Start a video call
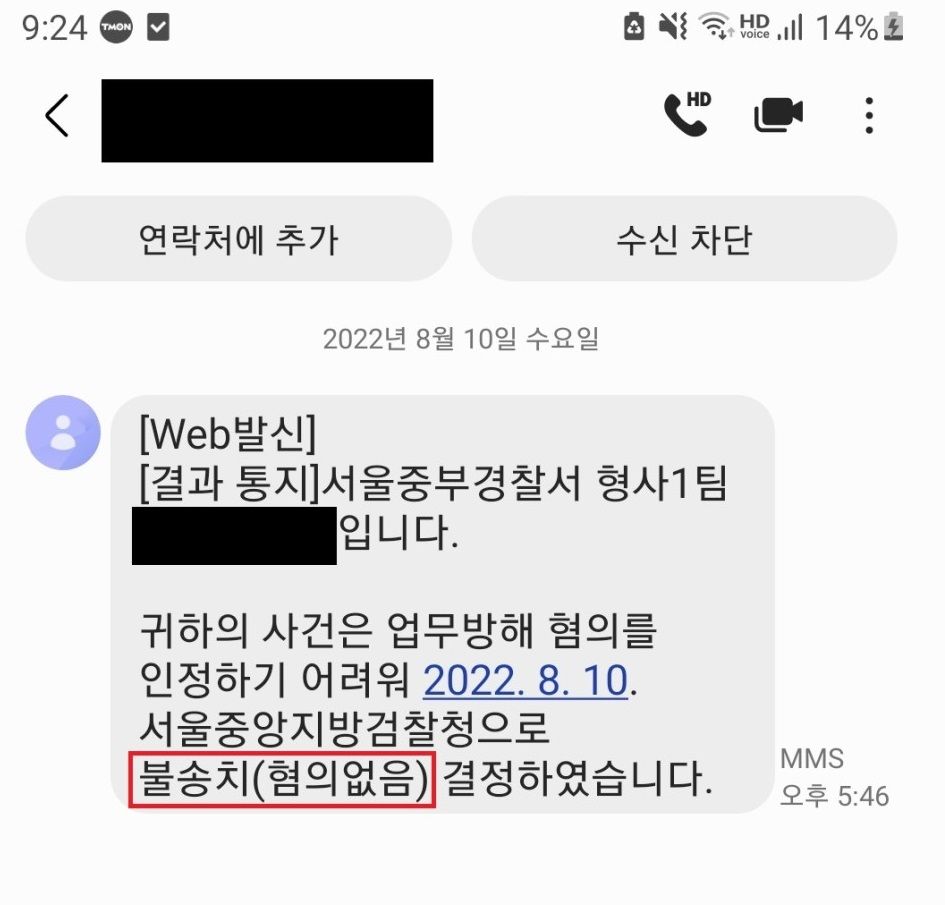 [x=778, y=114]
